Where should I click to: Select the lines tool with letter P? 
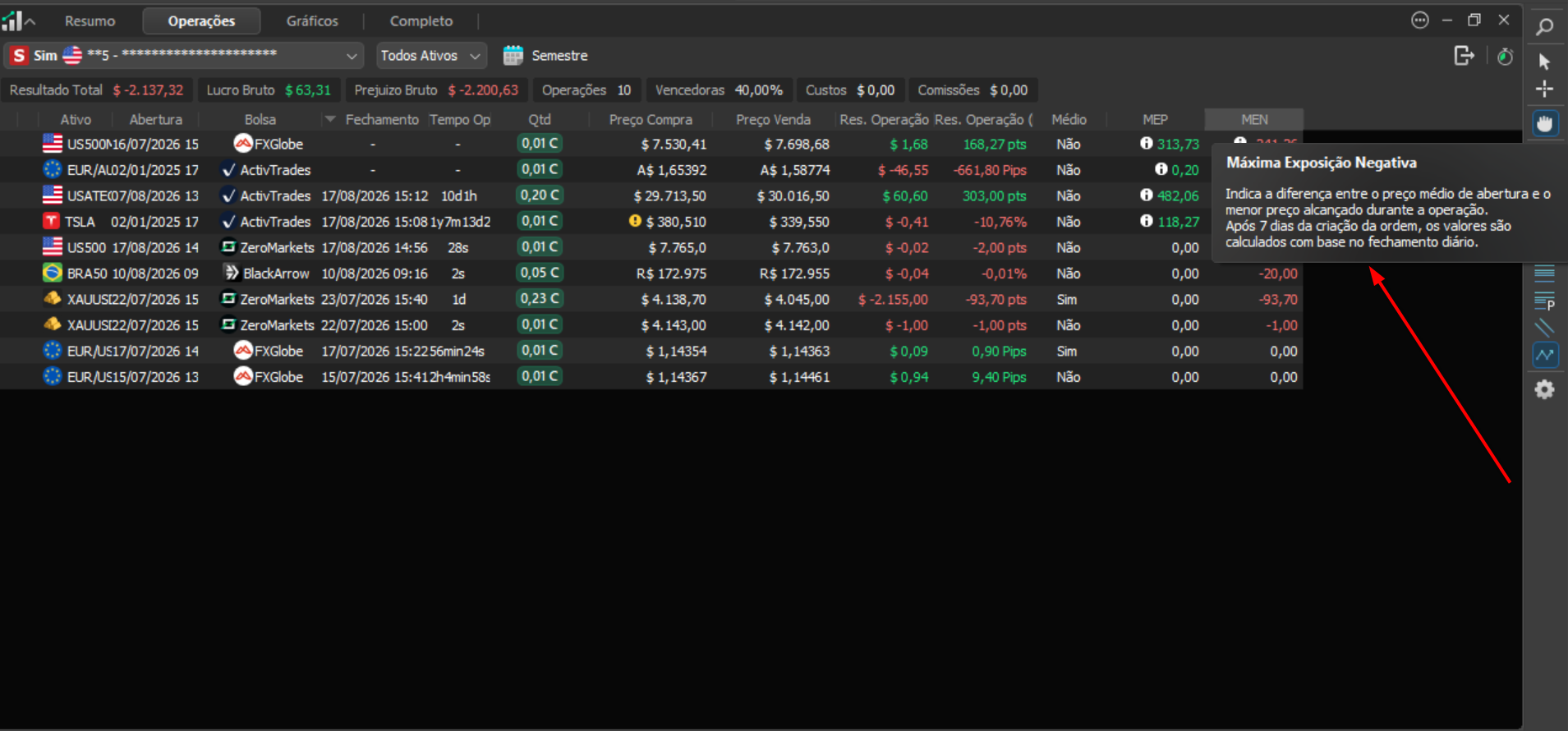coord(1544,301)
